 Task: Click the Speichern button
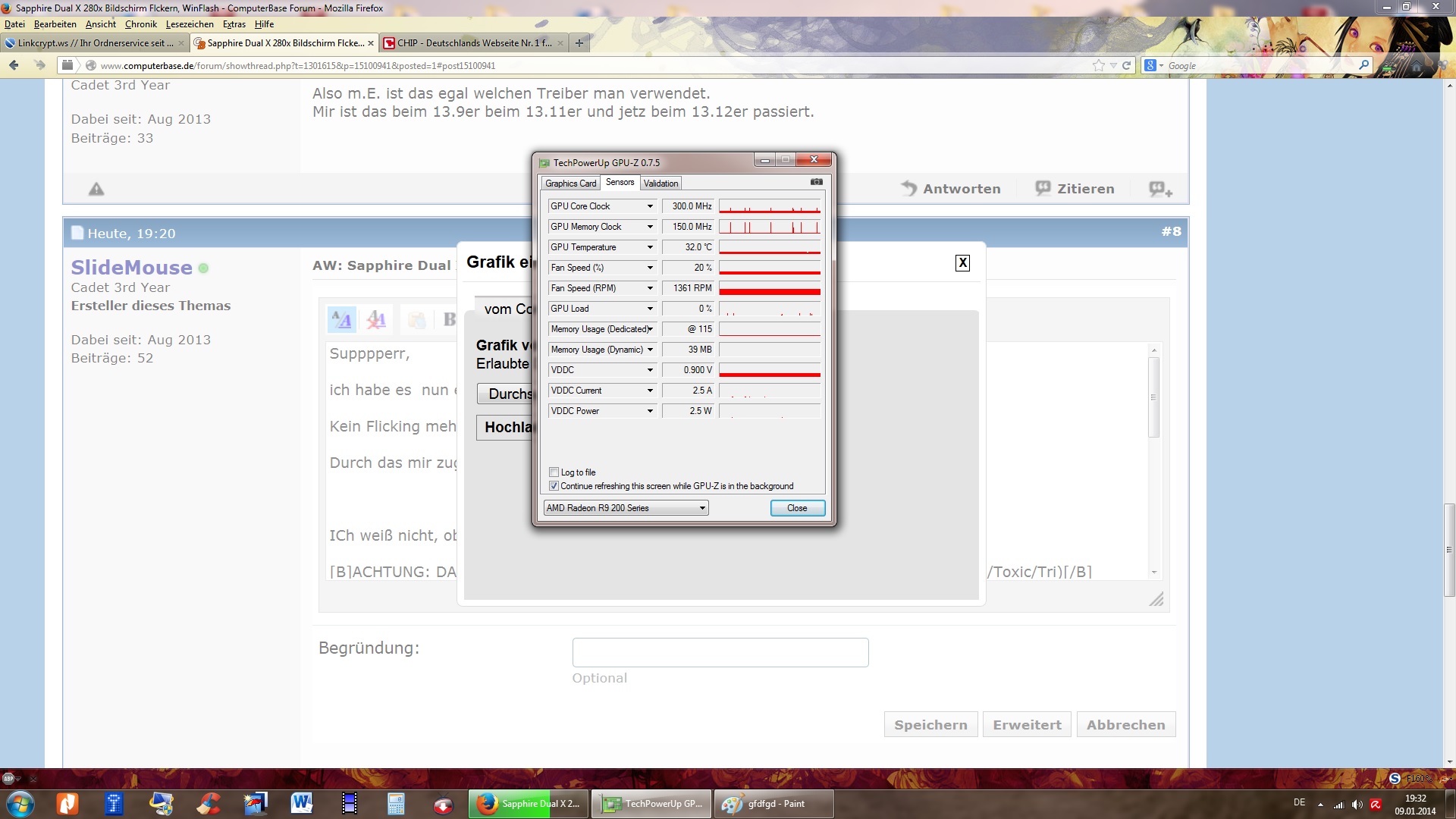[x=930, y=725]
